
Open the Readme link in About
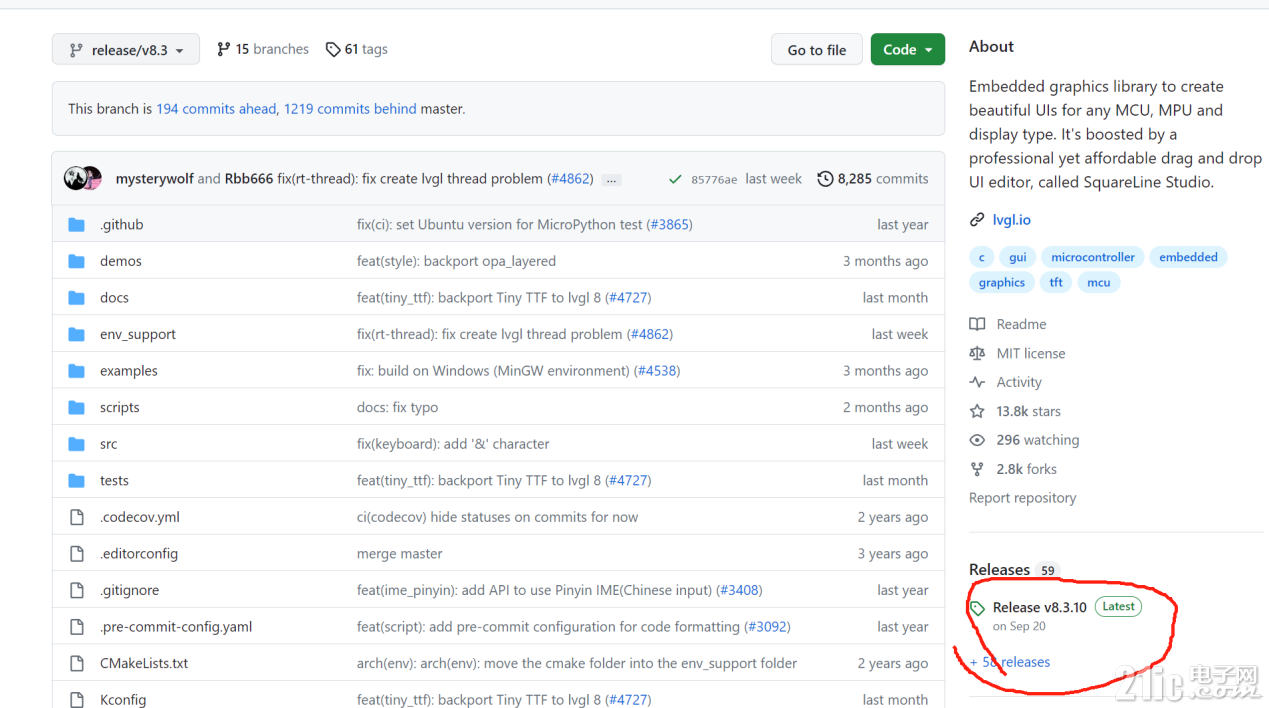(1021, 325)
